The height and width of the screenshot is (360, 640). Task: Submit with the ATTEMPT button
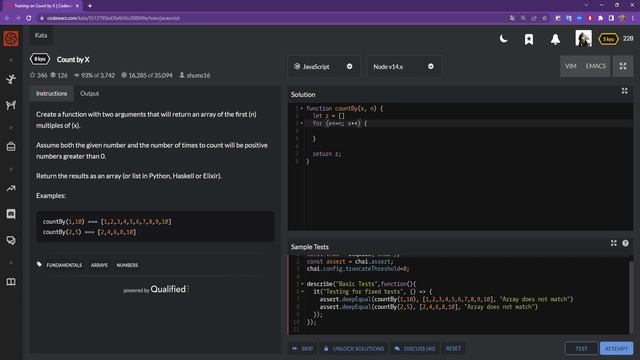pyautogui.click(x=616, y=349)
